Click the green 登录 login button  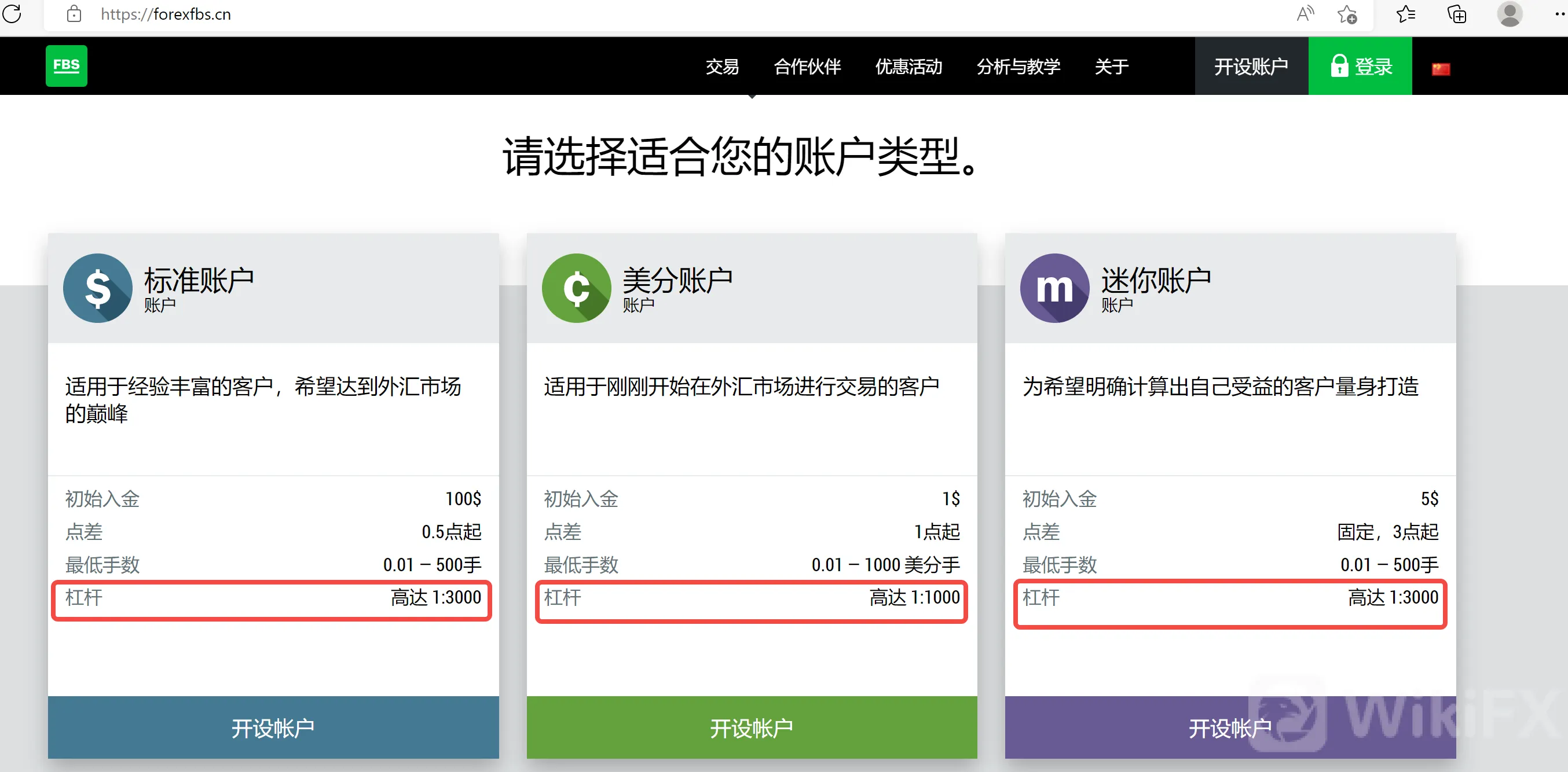click(1361, 66)
